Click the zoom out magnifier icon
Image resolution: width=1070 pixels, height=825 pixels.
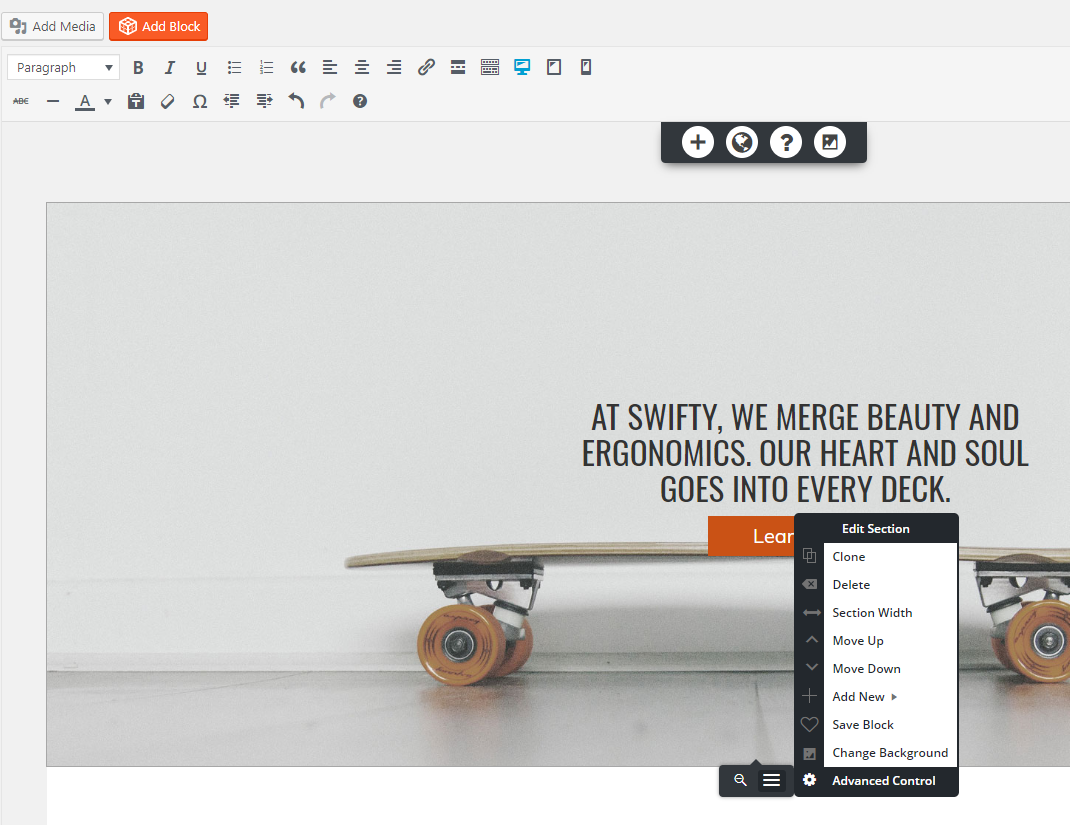[x=740, y=780]
